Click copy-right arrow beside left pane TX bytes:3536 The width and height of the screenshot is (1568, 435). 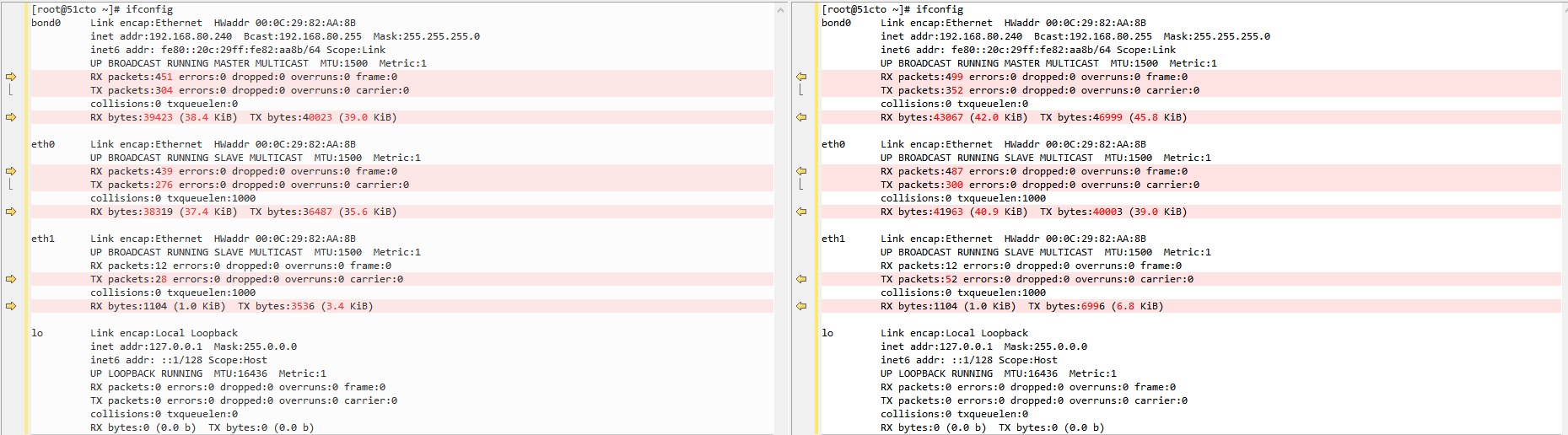pyautogui.click(x=11, y=306)
